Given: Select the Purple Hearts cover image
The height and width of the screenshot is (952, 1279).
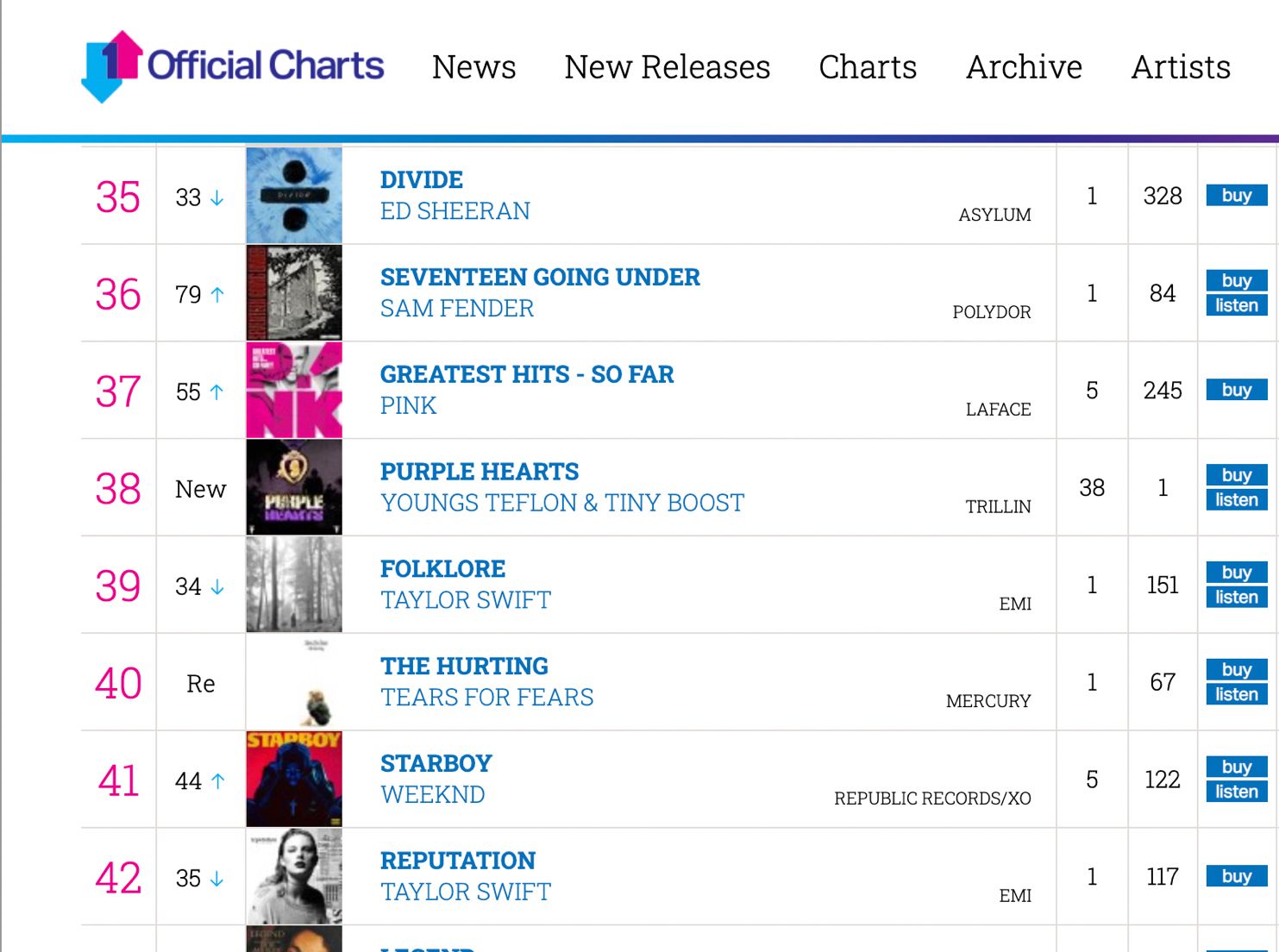Looking at the screenshot, I should coord(294,488).
